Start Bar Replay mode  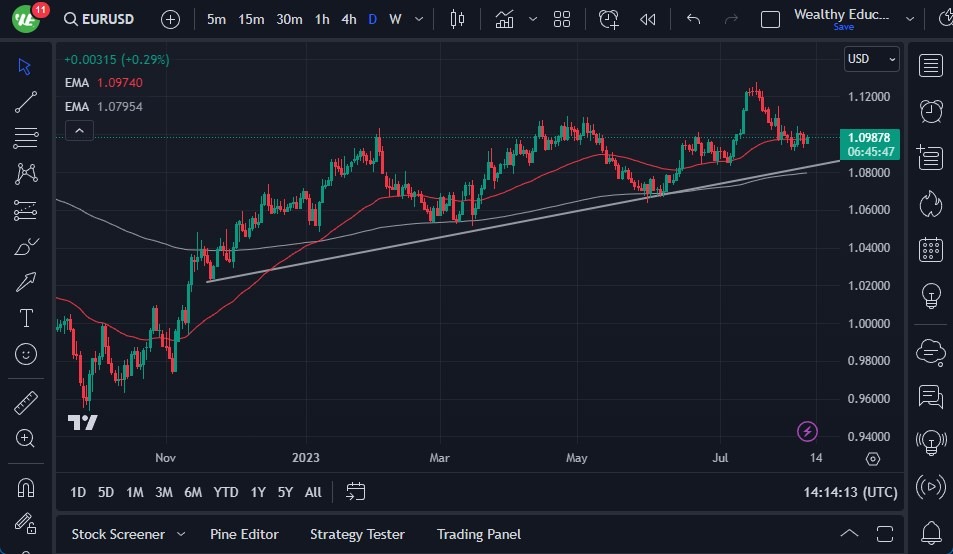point(648,19)
